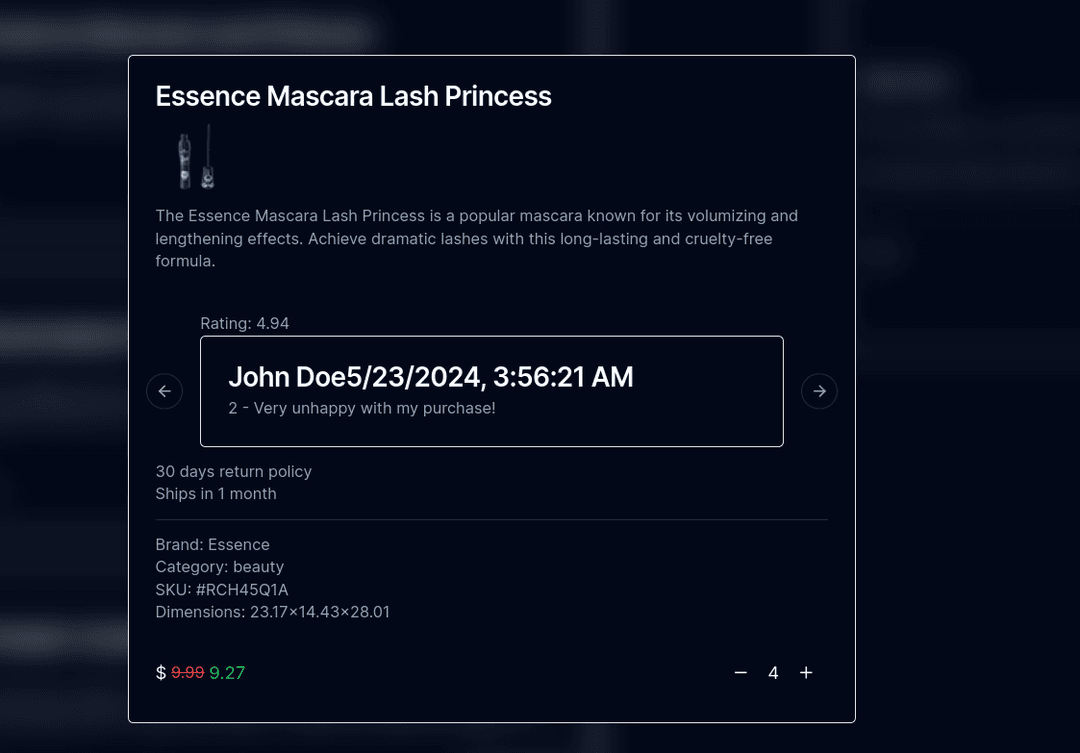The height and width of the screenshot is (753, 1080).
Task: Click the mascara product thumbnail image
Action: coord(197,156)
